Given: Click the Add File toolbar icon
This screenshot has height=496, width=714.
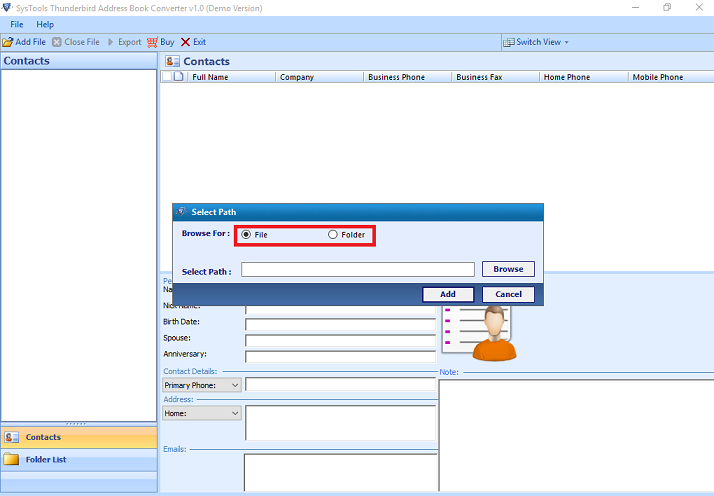Looking at the screenshot, I should pyautogui.click(x=8, y=42).
